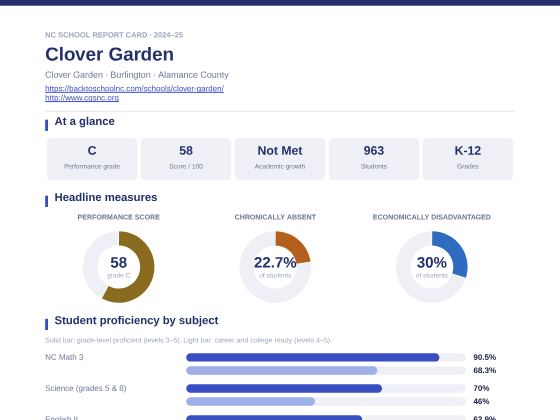Click the 963 Students card
The width and height of the screenshot is (560, 420).
[x=374, y=159]
